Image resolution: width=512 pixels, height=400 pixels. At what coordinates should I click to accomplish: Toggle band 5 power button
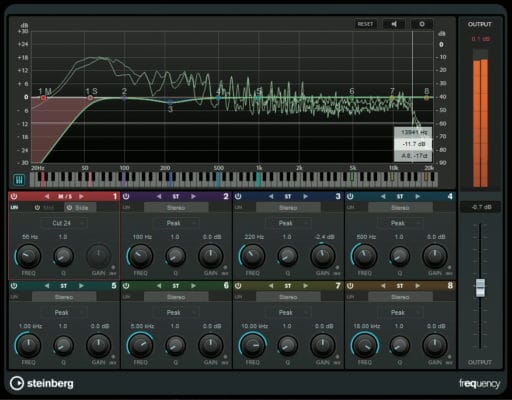14,286
